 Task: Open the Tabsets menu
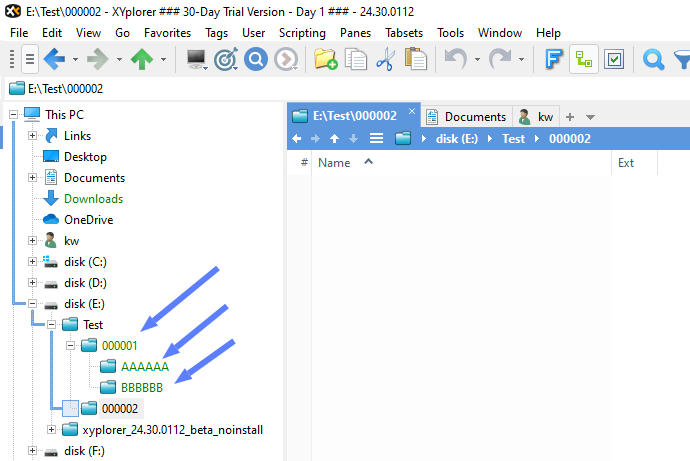pyautogui.click(x=404, y=33)
